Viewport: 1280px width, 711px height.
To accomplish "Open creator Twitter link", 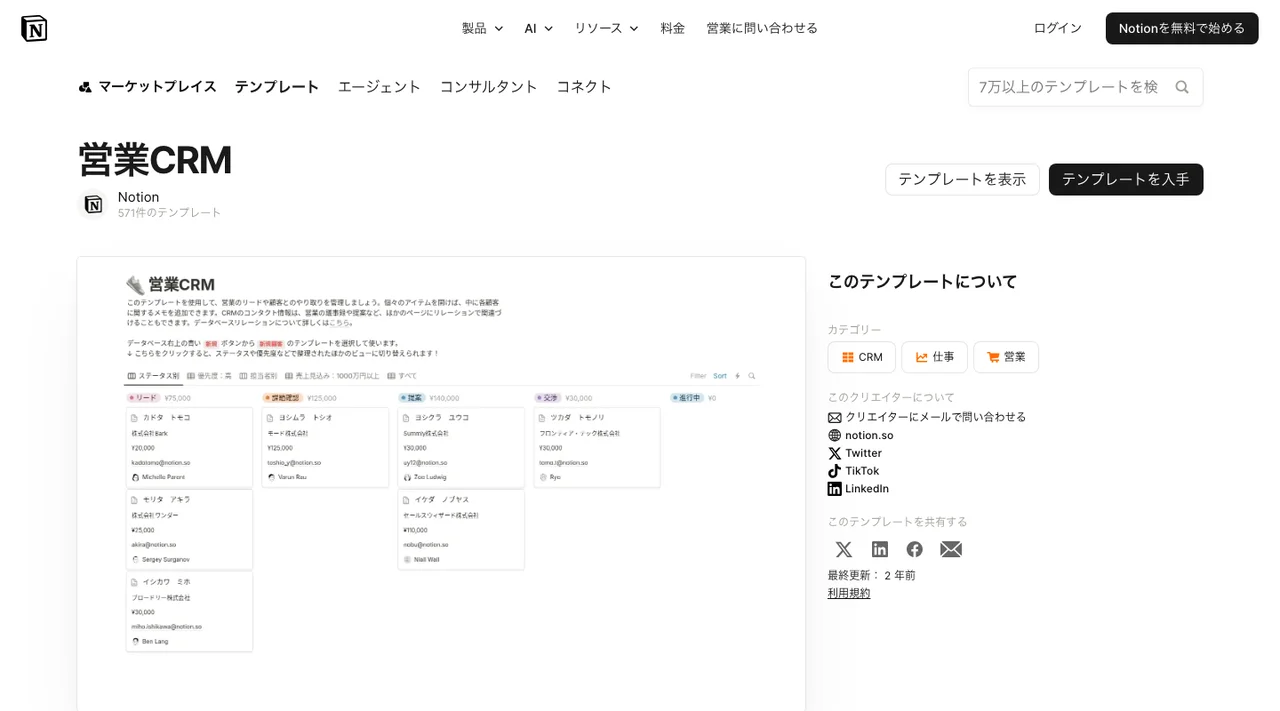I will 864,453.
